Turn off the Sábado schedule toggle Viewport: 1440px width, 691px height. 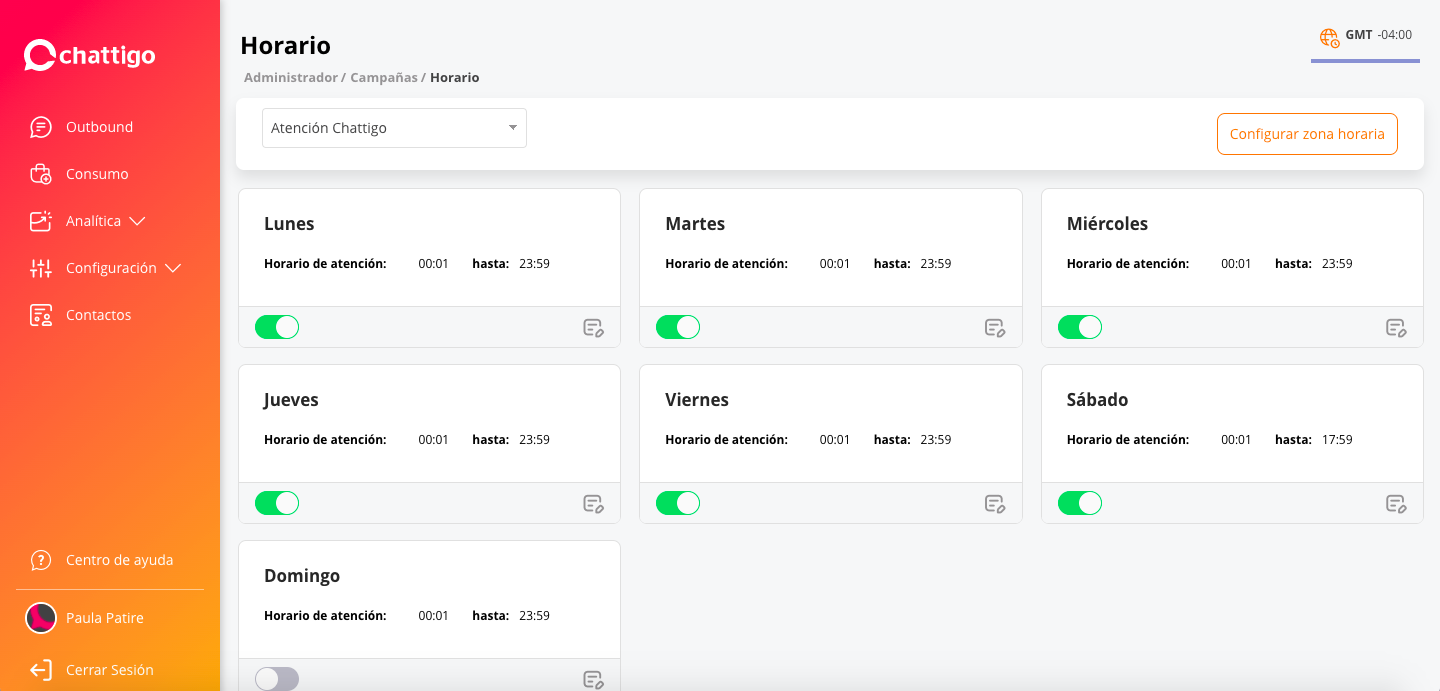pyautogui.click(x=1079, y=503)
